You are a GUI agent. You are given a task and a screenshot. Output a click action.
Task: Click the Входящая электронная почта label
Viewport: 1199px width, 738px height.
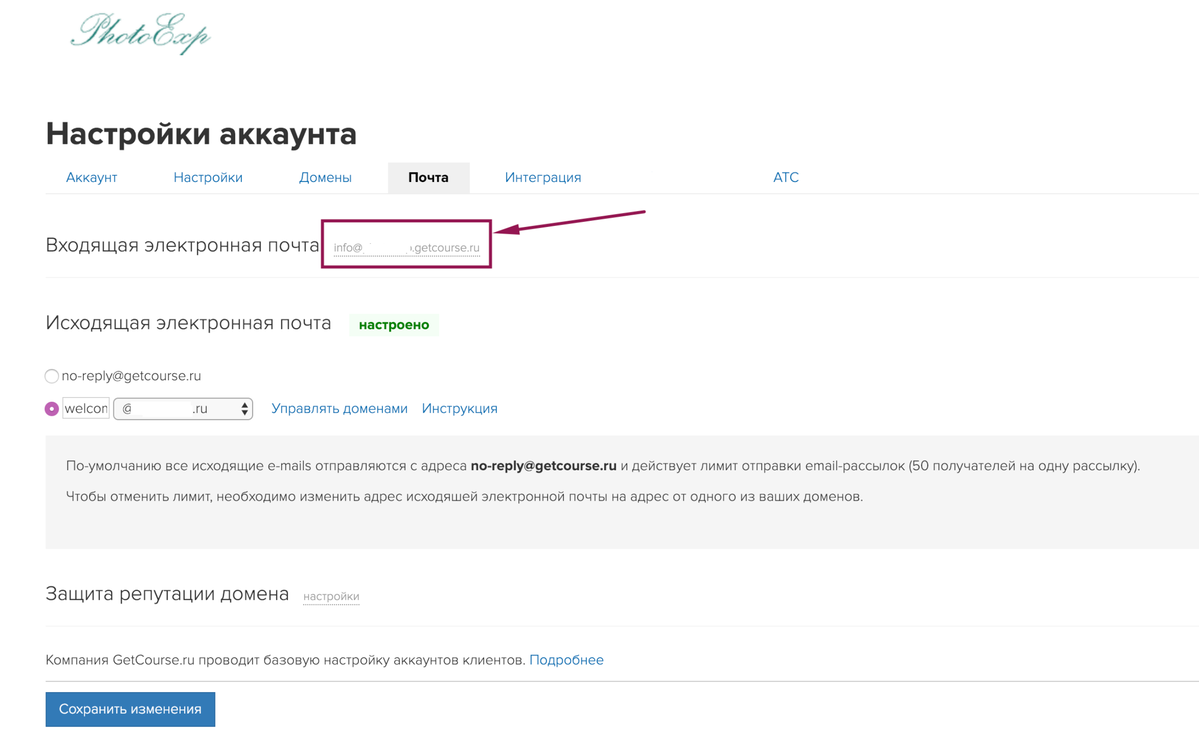point(182,245)
